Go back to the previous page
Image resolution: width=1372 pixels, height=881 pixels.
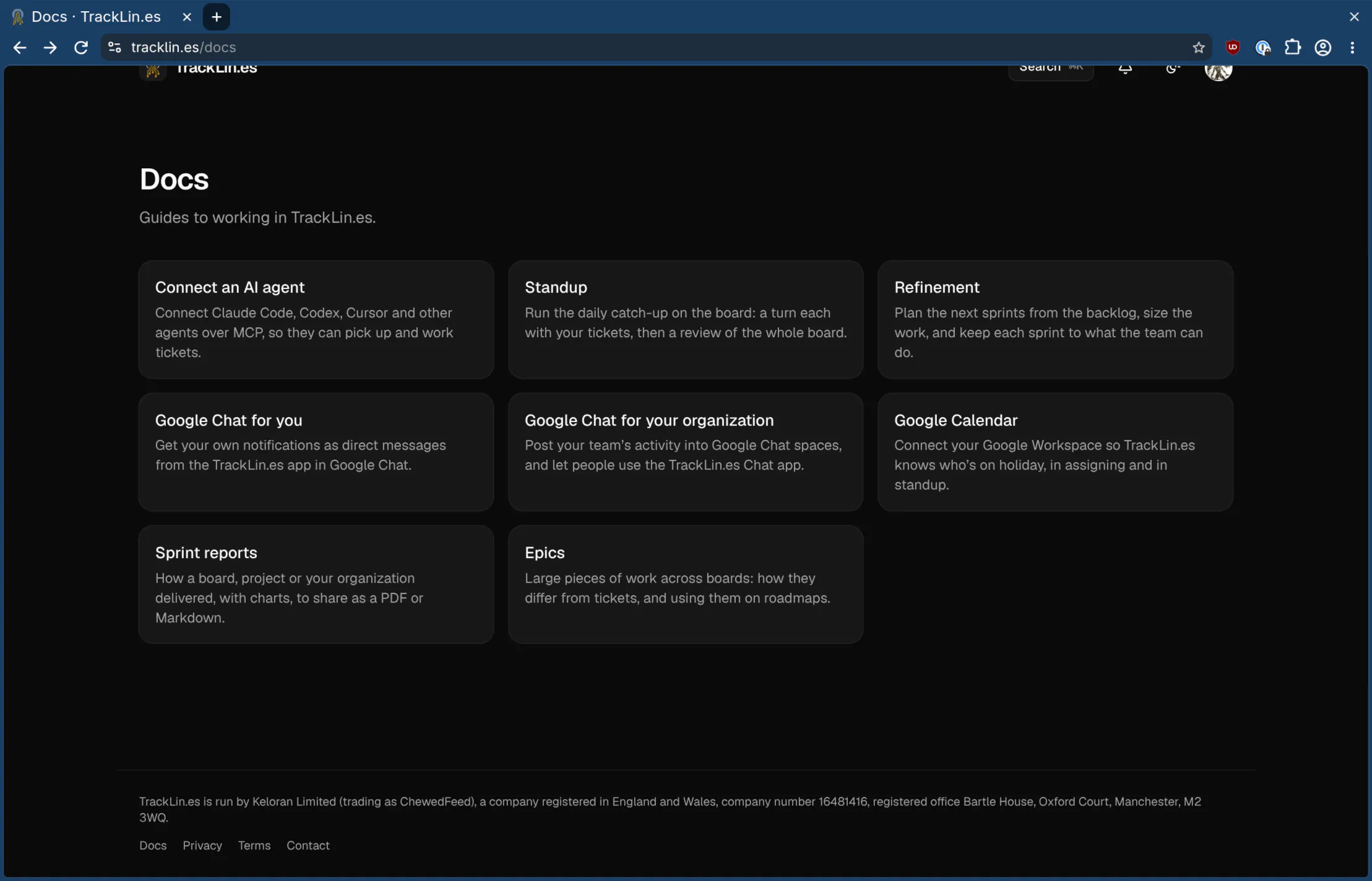point(20,48)
